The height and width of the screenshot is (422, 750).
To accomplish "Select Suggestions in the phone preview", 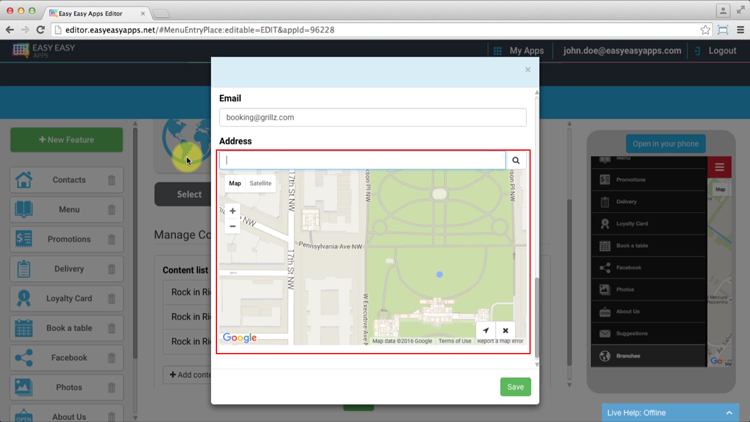I will tap(649, 333).
